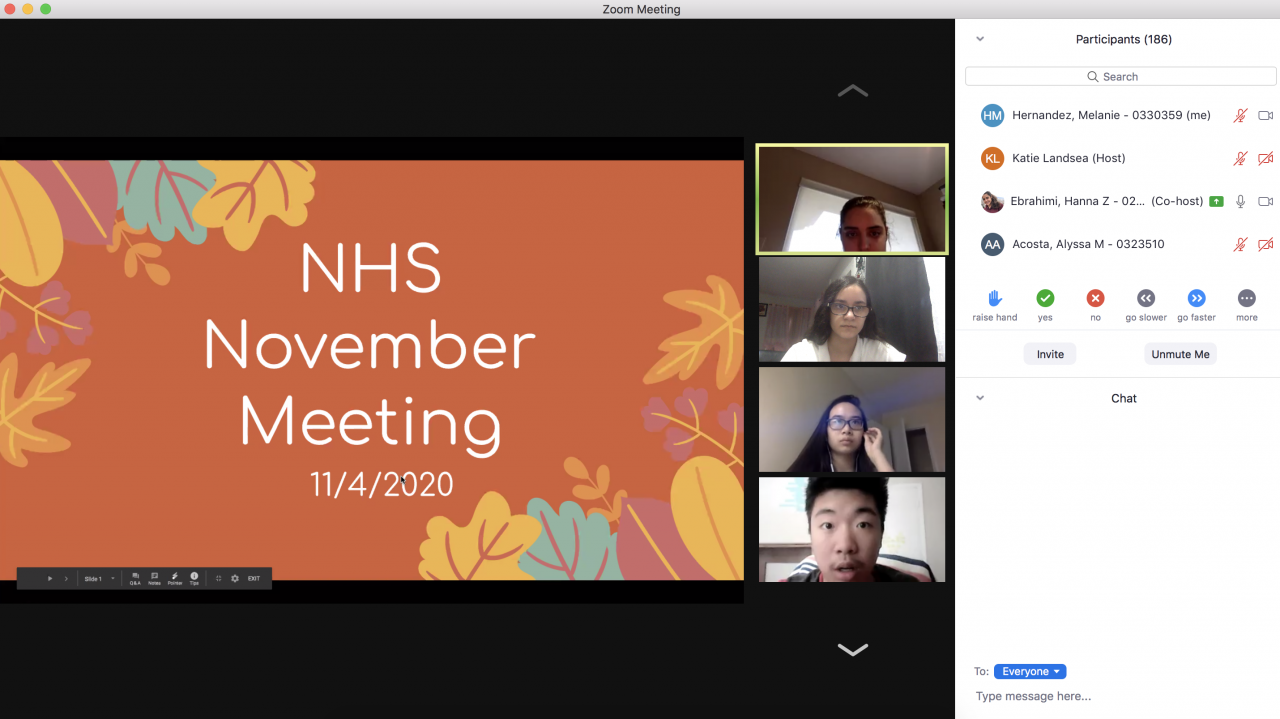Select the highlighted active speaker video
Image resolution: width=1280 pixels, height=719 pixels.
[x=852, y=199]
